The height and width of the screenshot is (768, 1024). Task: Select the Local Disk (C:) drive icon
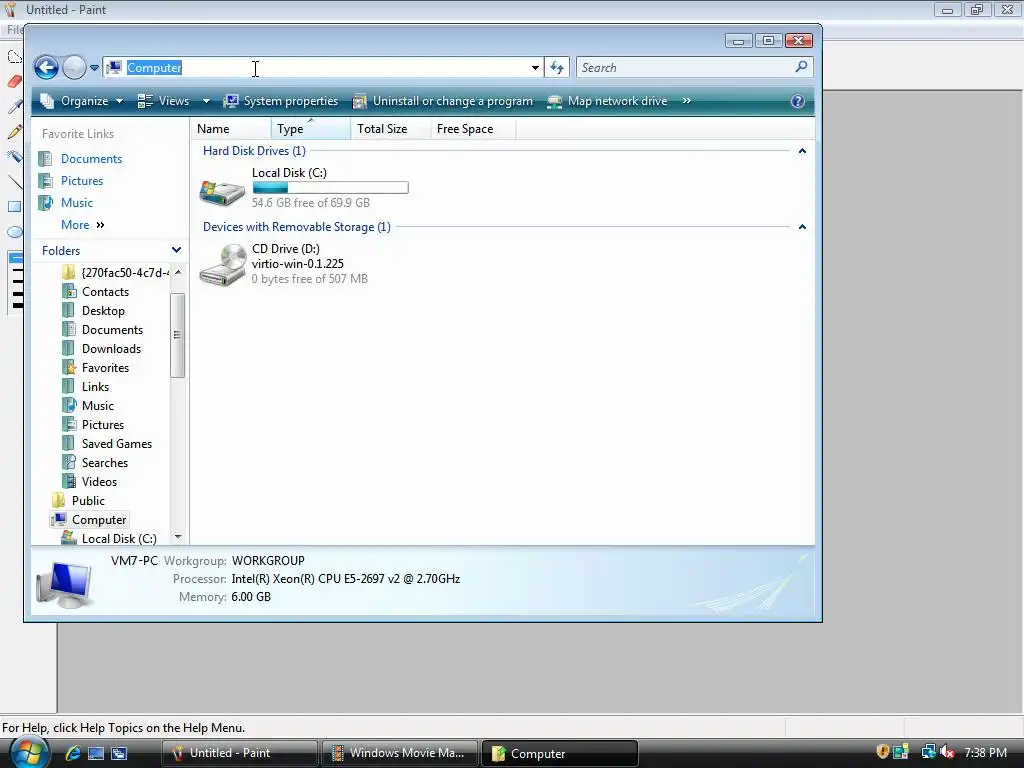tap(222, 191)
